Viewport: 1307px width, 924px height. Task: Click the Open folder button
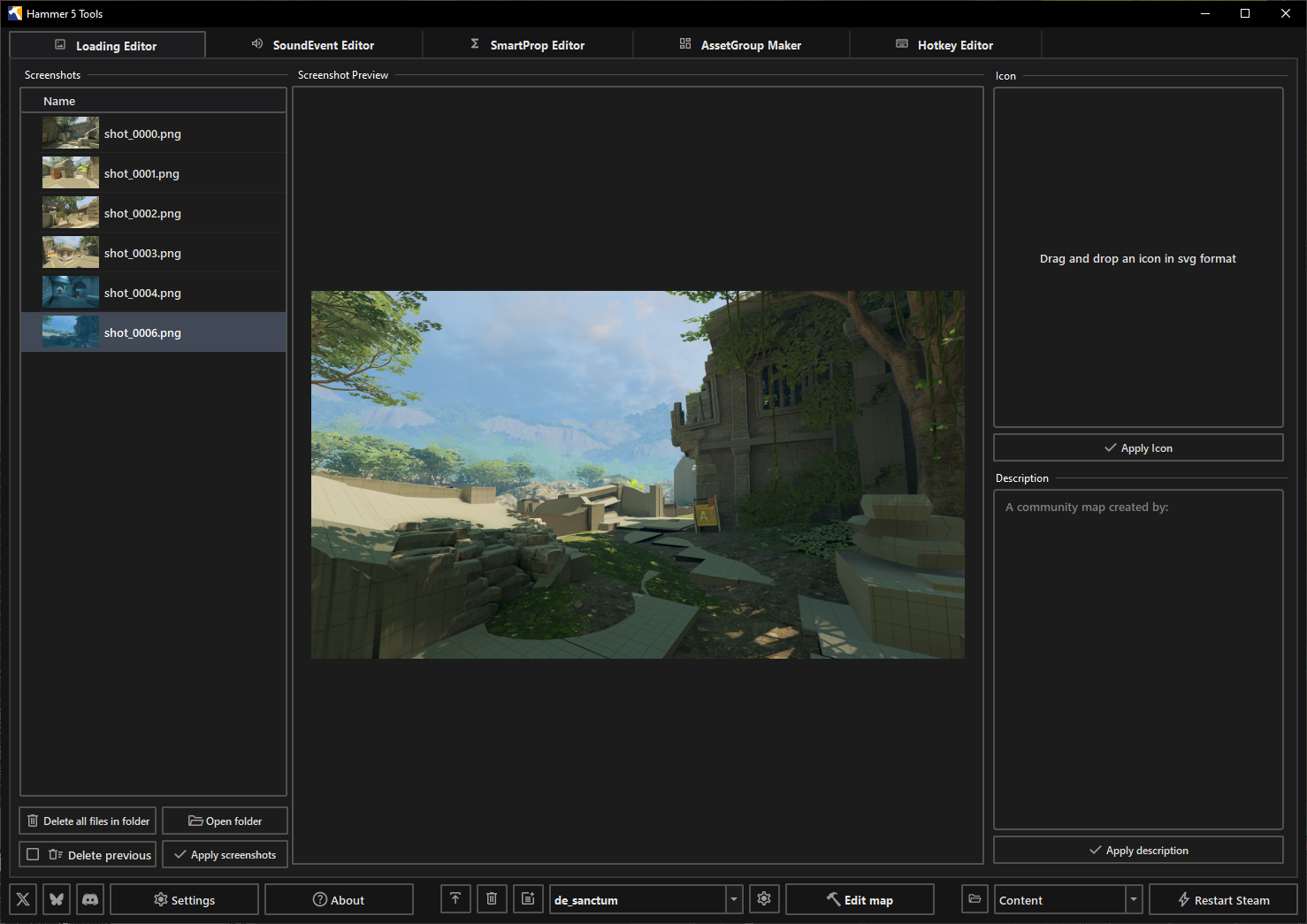(225, 821)
